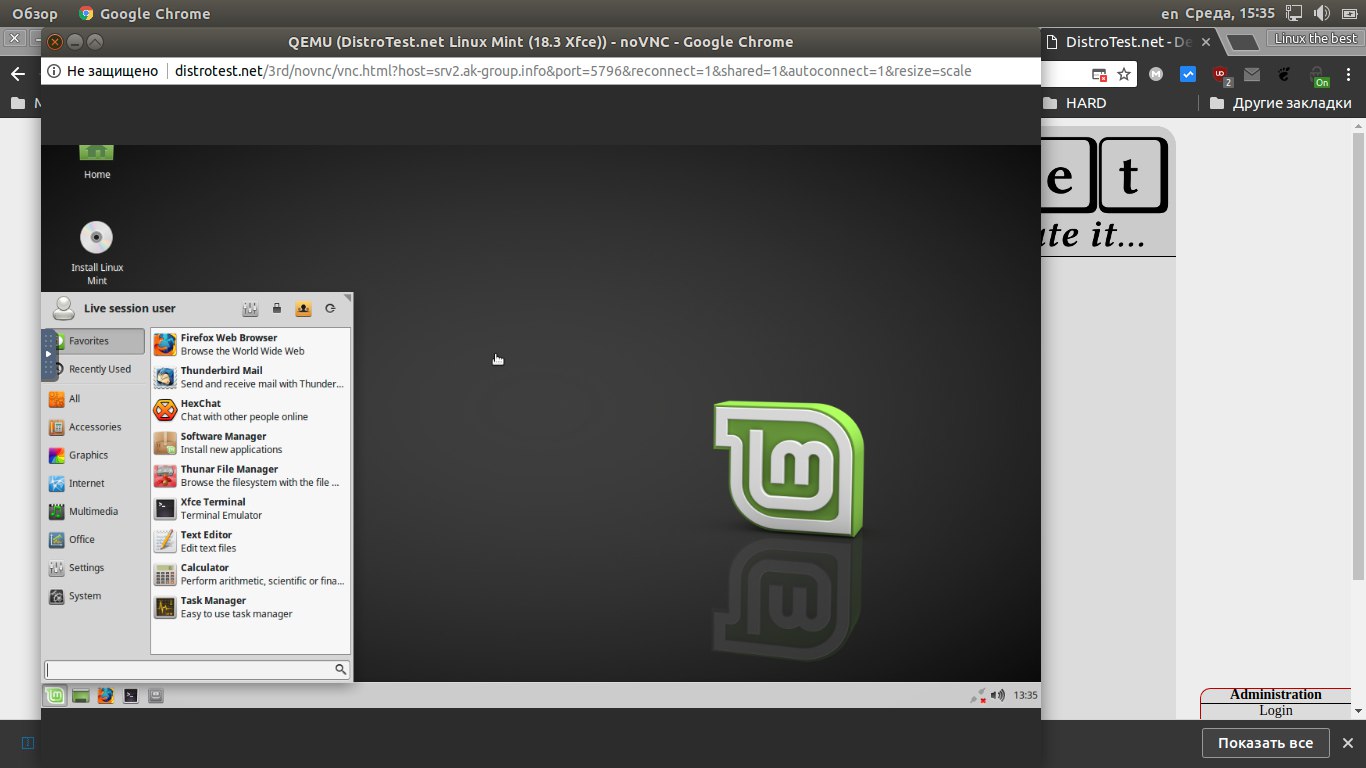Click the Login link under Administration
The width and height of the screenshot is (1366, 768).
tap(1276, 710)
